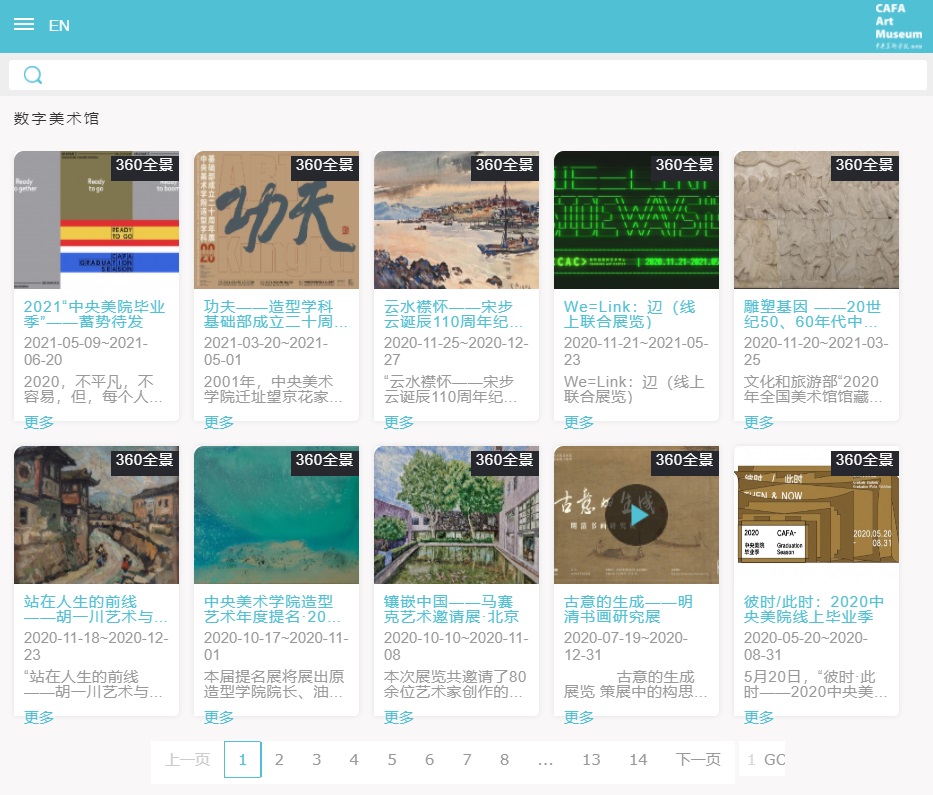Open the 站在人生的前线 painting thumbnail
933x795 pixels.
point(96,515)
